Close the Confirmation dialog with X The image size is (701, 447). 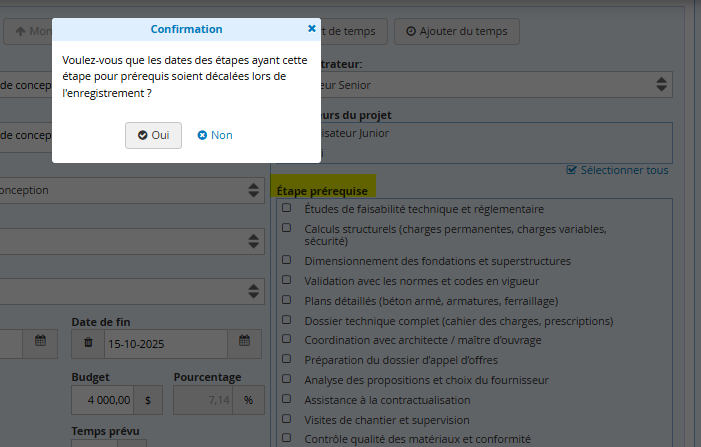tap(312, 29)
